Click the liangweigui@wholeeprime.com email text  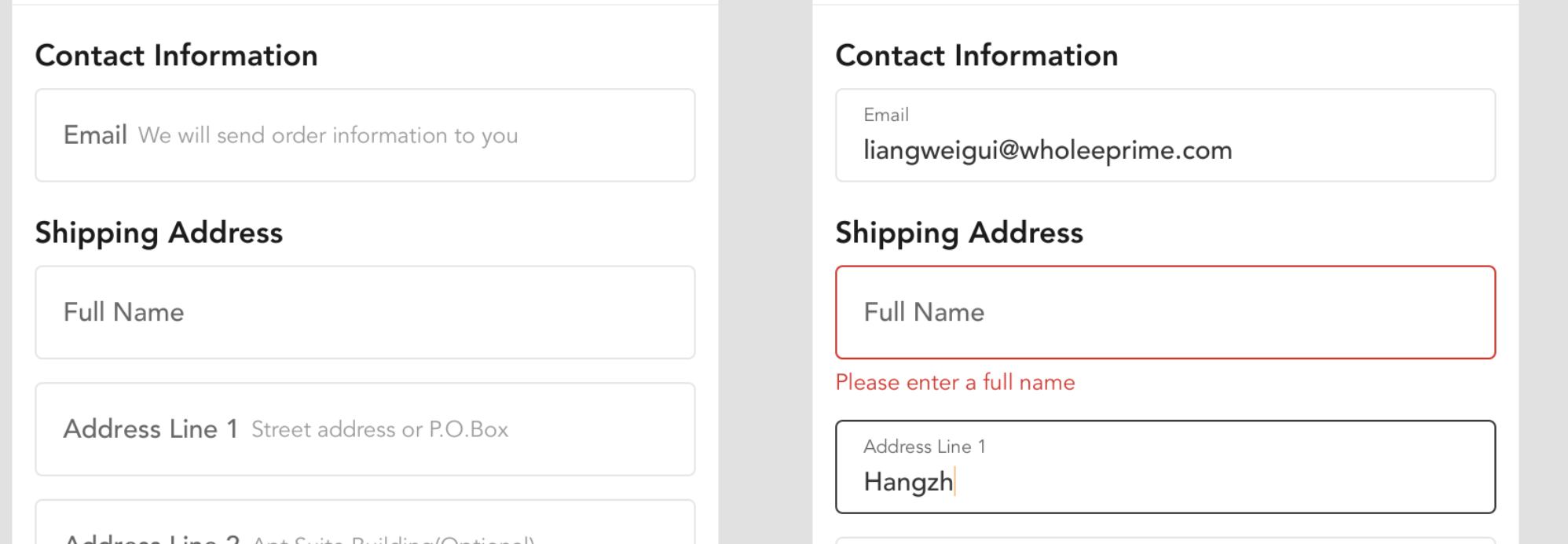(x=1047, y=150)
